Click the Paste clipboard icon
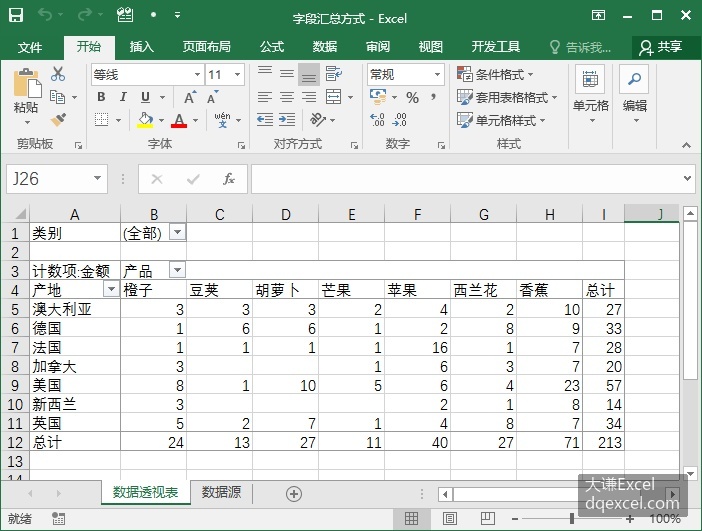The image size is (702, 531). 27,84
